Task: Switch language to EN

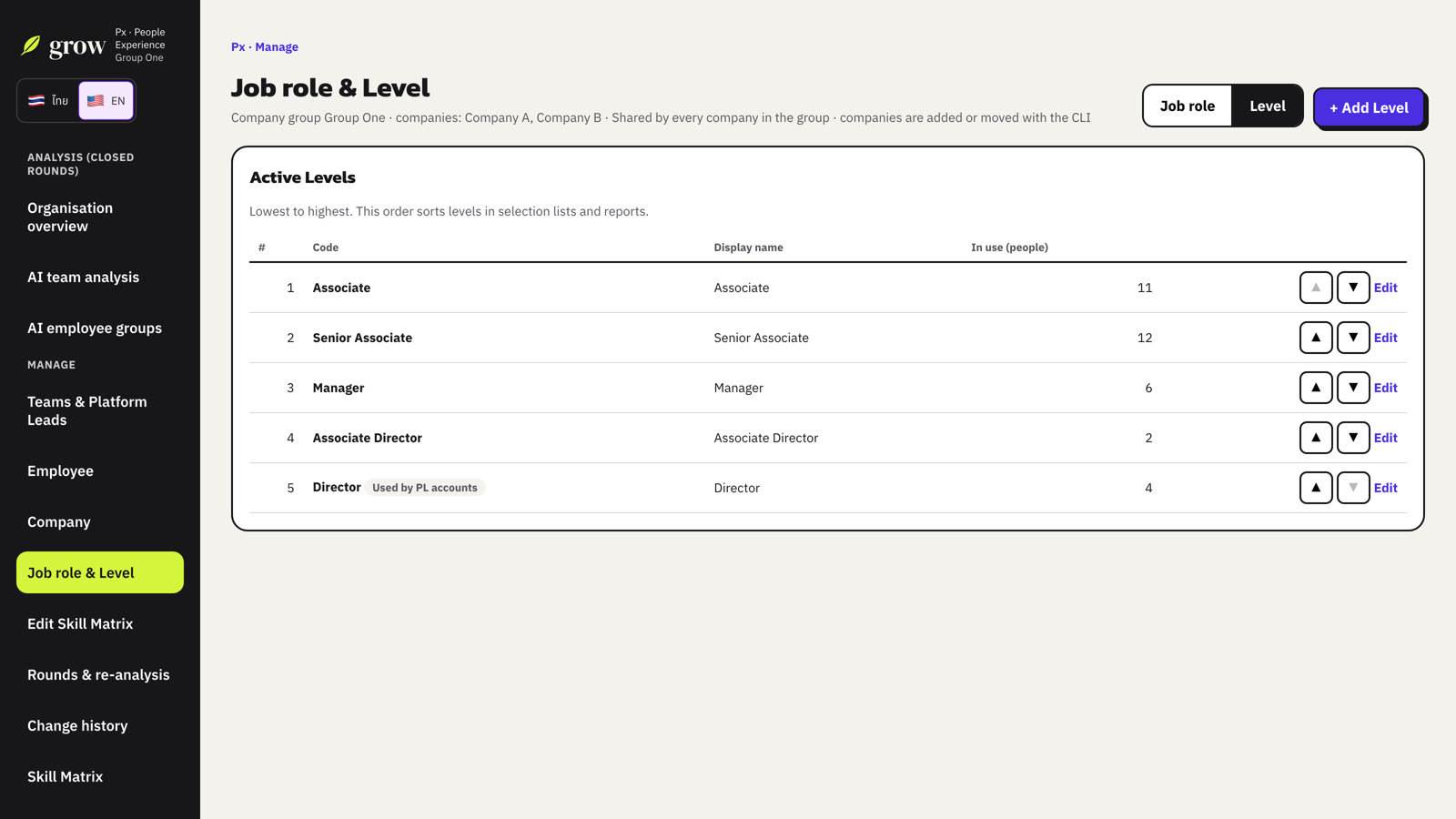Action: (x=106, y=100)
